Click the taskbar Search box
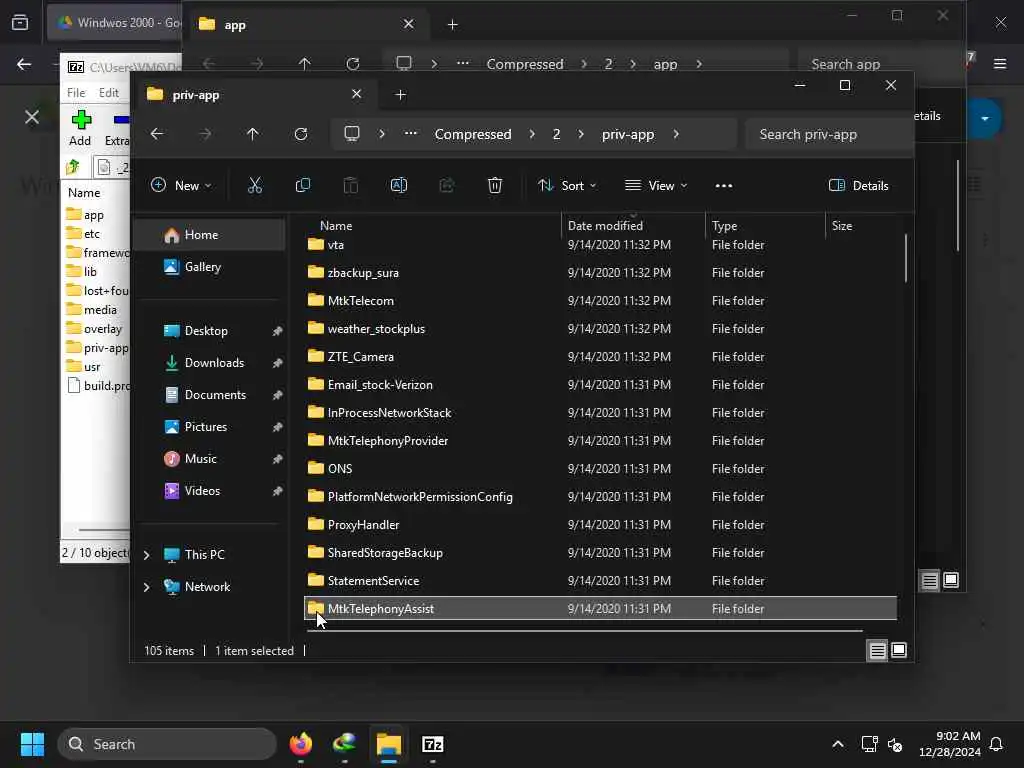Screen dimensions: 1024x768 [x=167, y=744]
